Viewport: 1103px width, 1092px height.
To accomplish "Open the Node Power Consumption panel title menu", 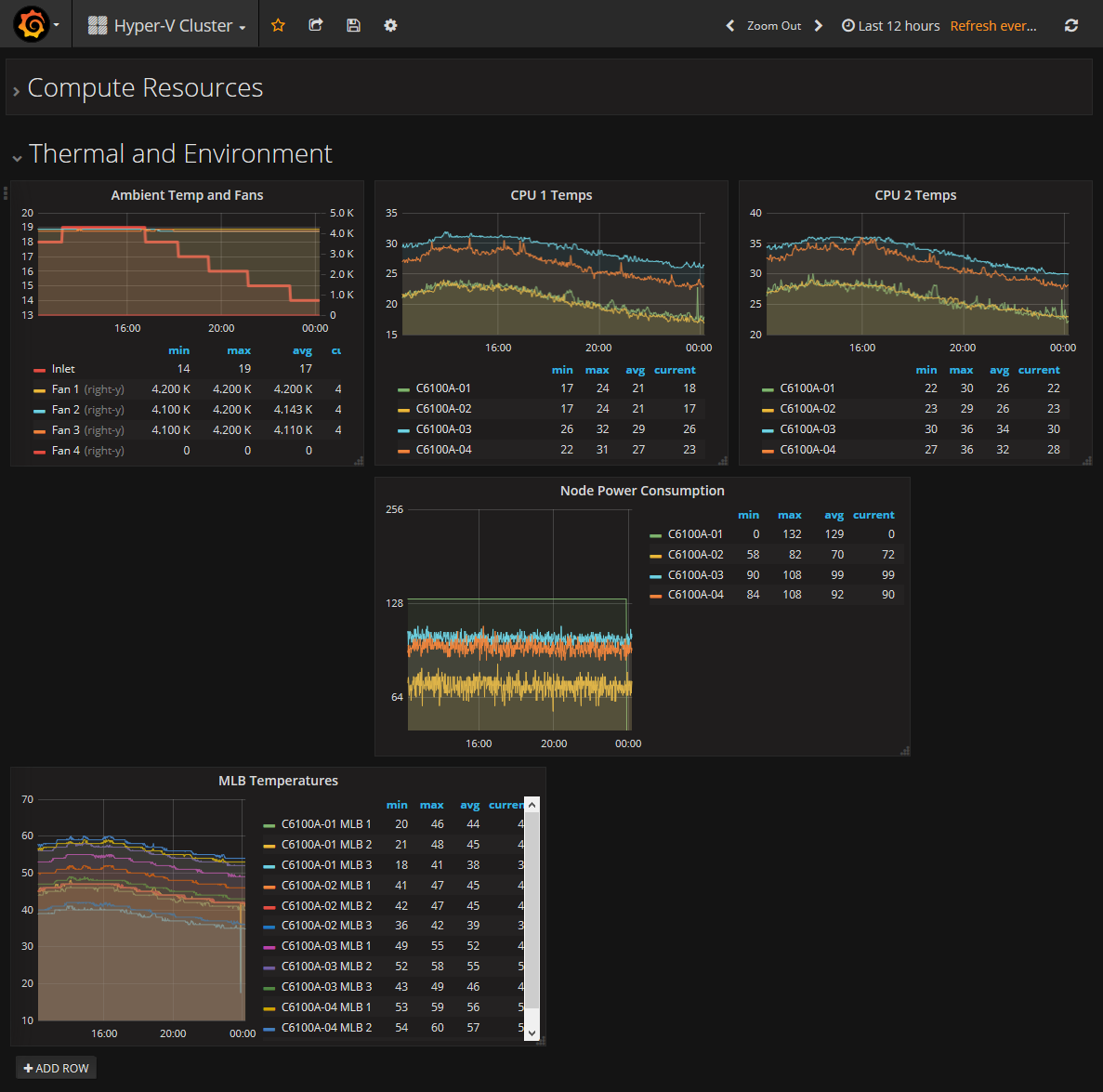I will (641, 491).
